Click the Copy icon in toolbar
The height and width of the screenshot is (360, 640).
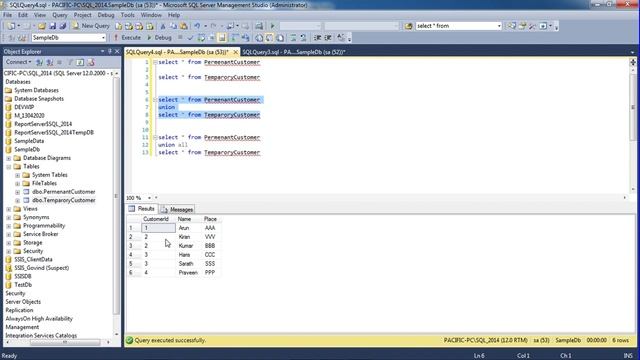(x=173, y=26)
